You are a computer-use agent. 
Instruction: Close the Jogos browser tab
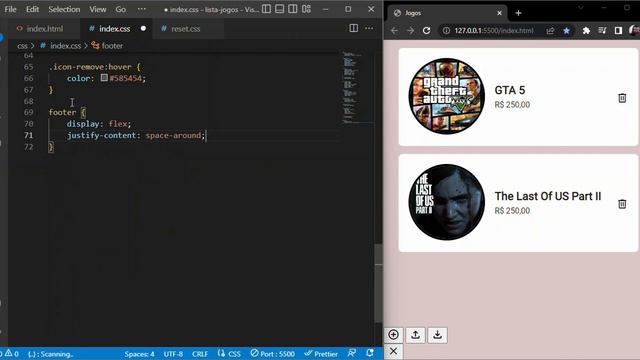499,13
